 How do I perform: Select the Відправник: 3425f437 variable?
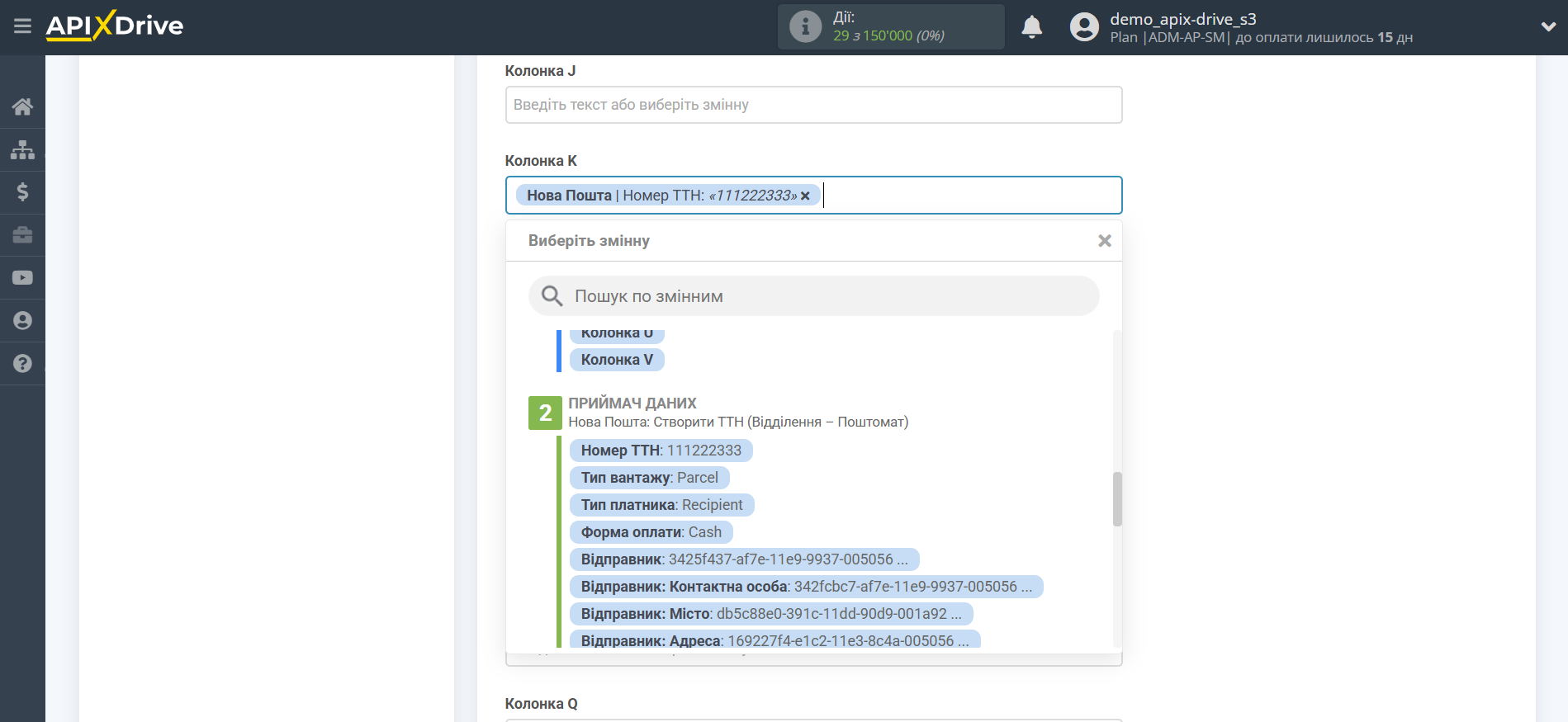744,559
